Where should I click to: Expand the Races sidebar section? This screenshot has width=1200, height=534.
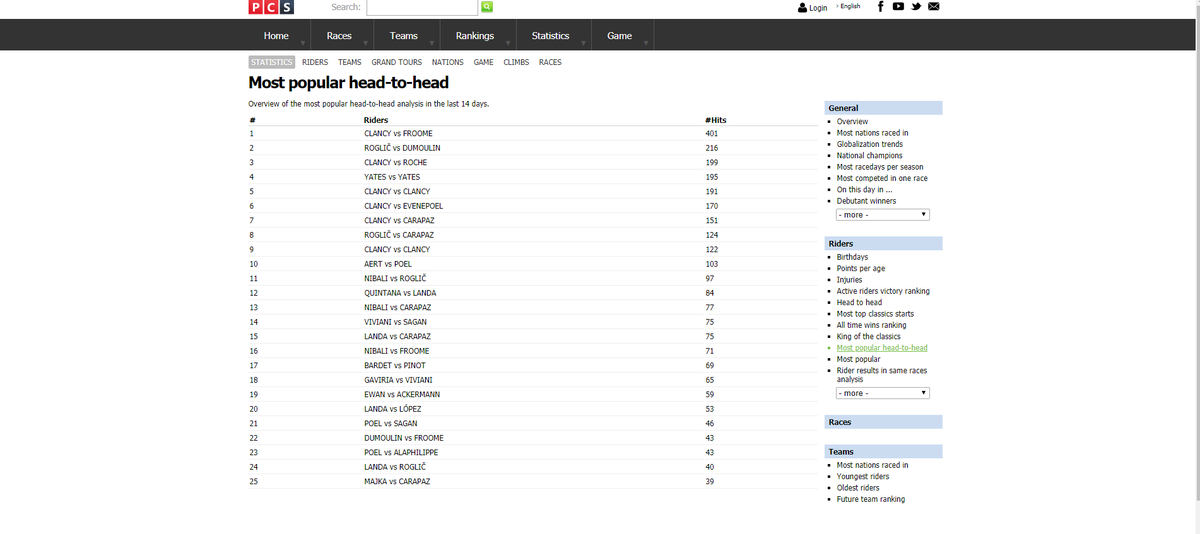pos(884,422)
